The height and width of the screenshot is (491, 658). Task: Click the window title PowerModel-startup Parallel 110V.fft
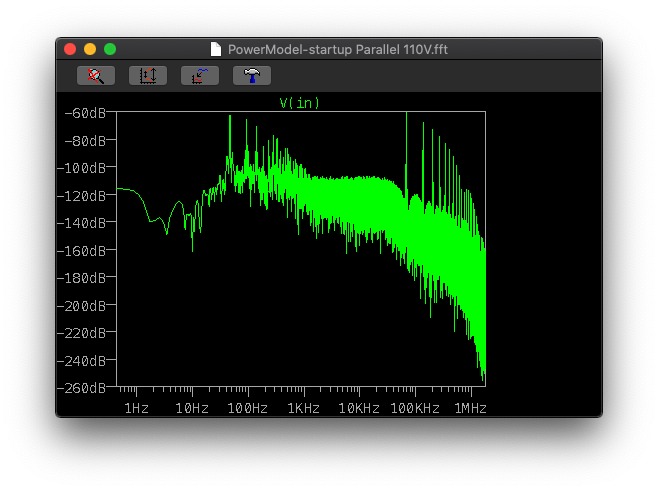pyautogui.click(x=338, y=50)
